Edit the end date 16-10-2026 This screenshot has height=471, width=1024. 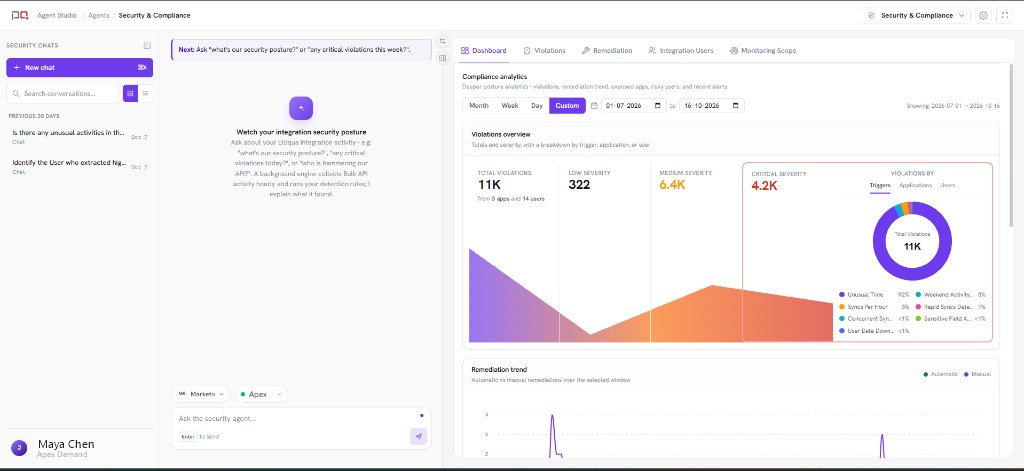pos(712,106)
